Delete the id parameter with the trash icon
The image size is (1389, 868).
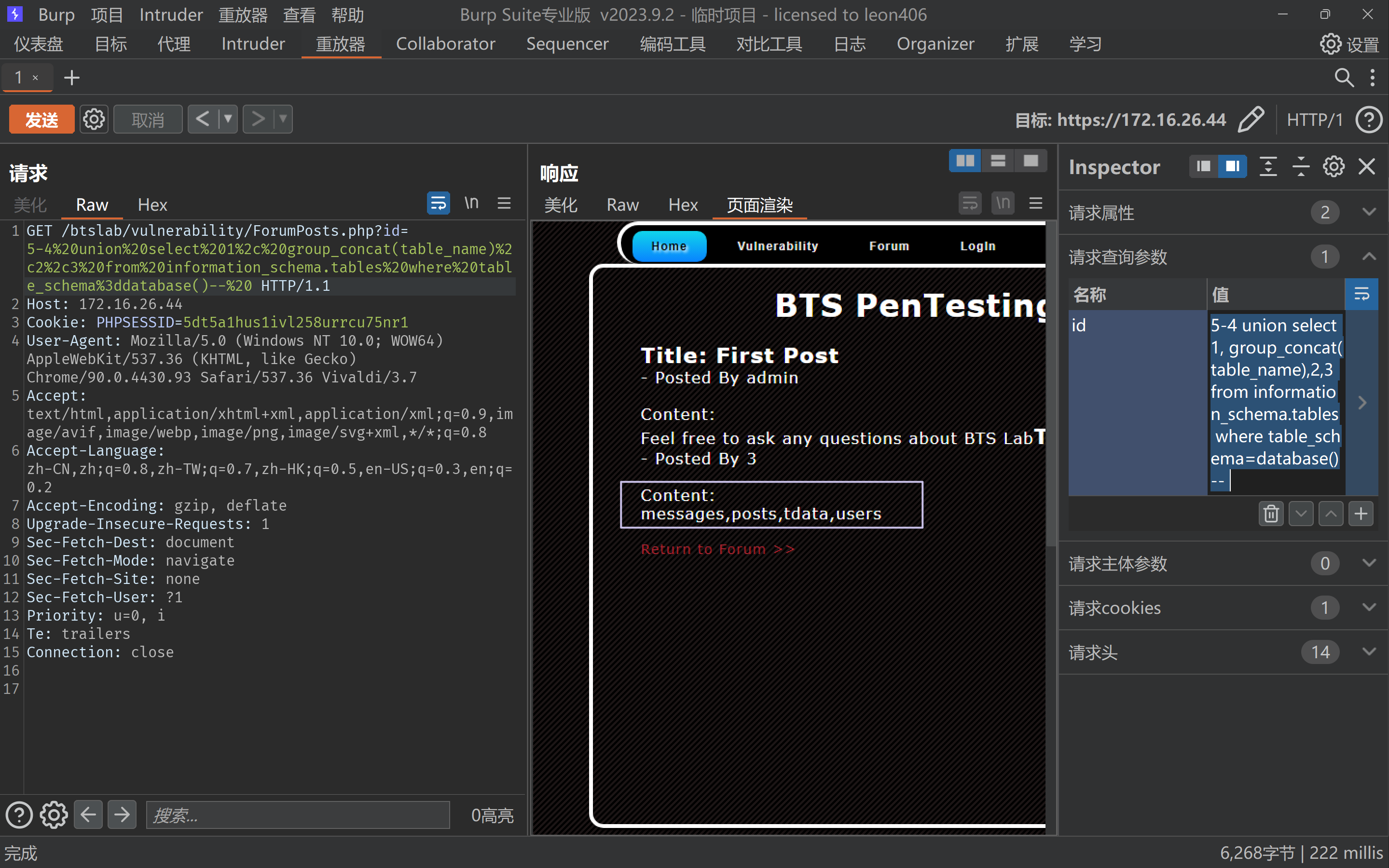1271,513
